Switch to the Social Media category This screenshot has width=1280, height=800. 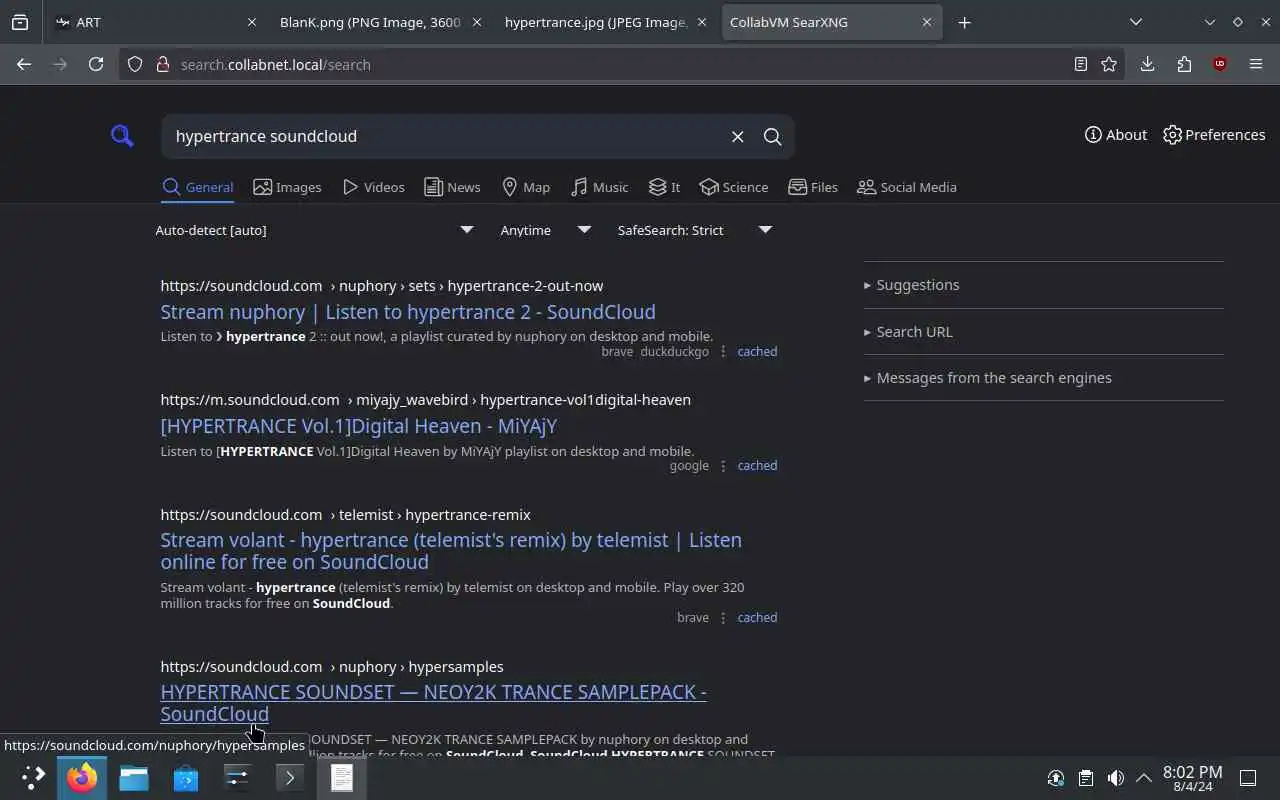(x=907, y=187)
